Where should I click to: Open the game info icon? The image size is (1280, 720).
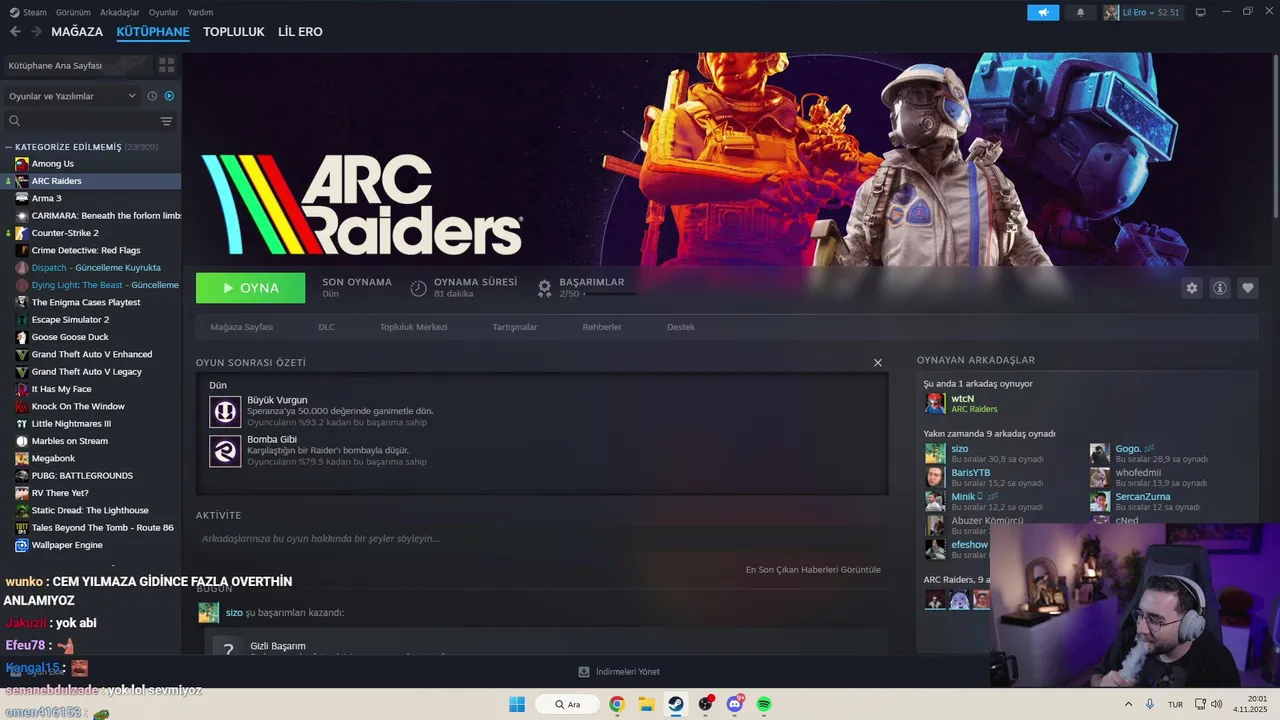click(x=1220, y=288)
